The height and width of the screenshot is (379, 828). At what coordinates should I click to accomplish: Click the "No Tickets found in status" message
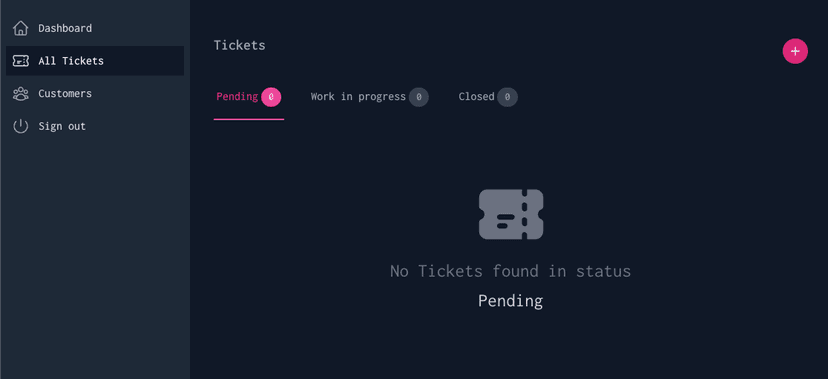[x=511, y=271]
